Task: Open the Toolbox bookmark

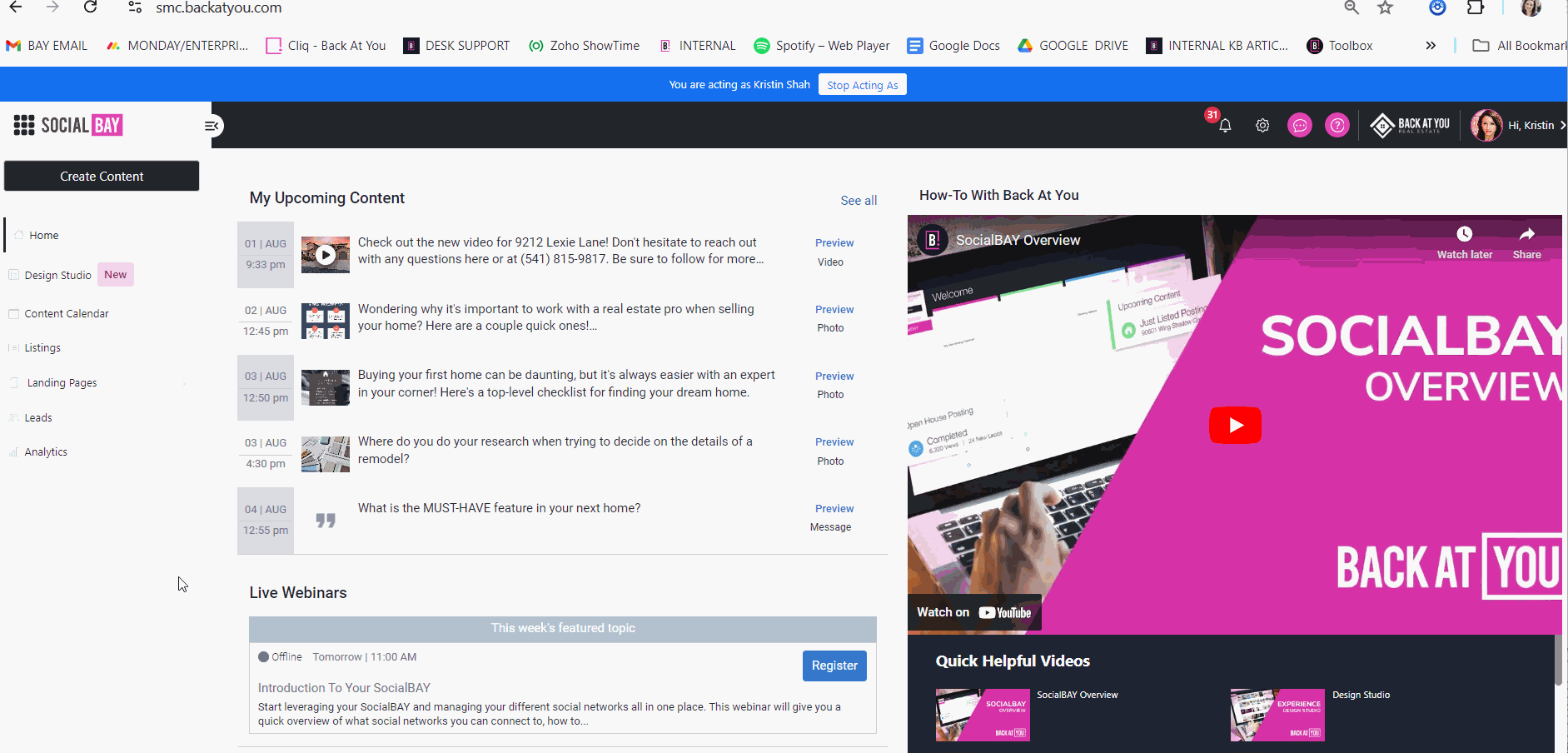Action: click(x=1340, y=46)
